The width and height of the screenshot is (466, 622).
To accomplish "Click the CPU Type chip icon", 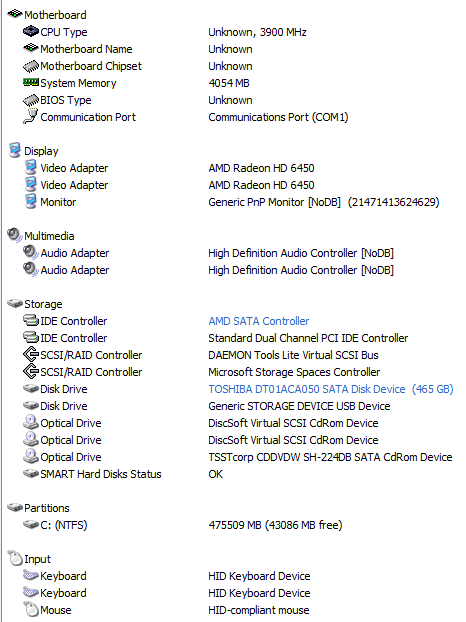I will [x=31, y=31].
